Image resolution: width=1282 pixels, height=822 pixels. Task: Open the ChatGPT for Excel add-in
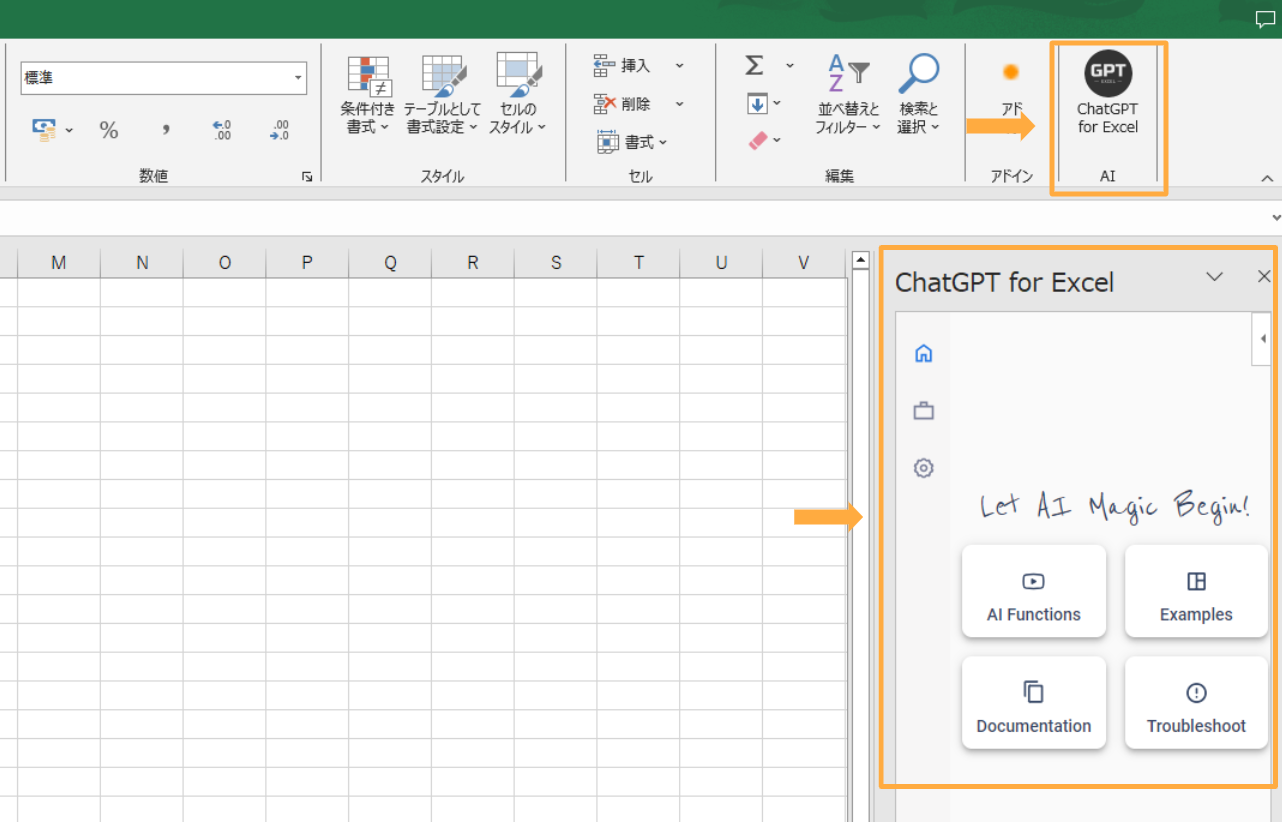[x=1107, y=95]
